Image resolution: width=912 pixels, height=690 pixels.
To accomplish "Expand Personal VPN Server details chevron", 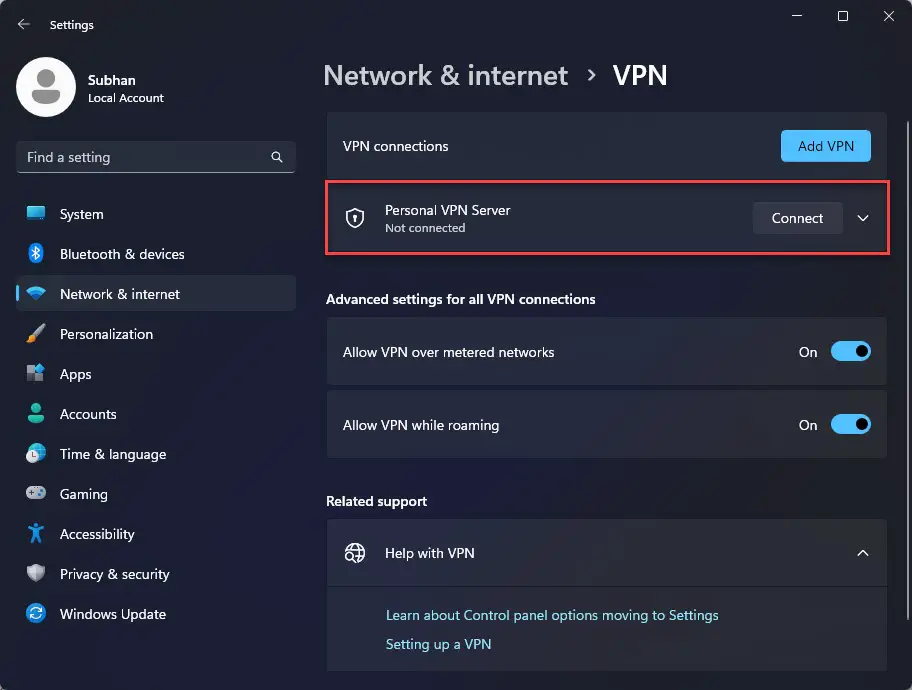I will pyautogui.click(x=864, y=218).
